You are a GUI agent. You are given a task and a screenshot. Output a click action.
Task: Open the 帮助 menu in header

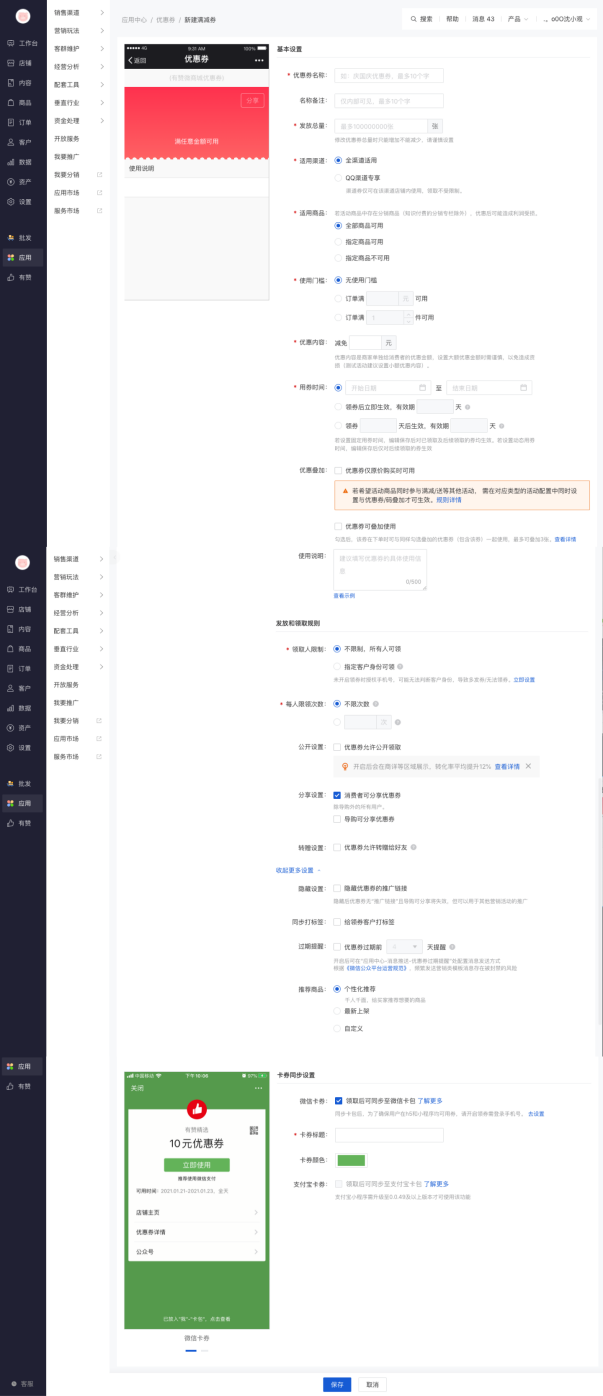coord(452,19)
